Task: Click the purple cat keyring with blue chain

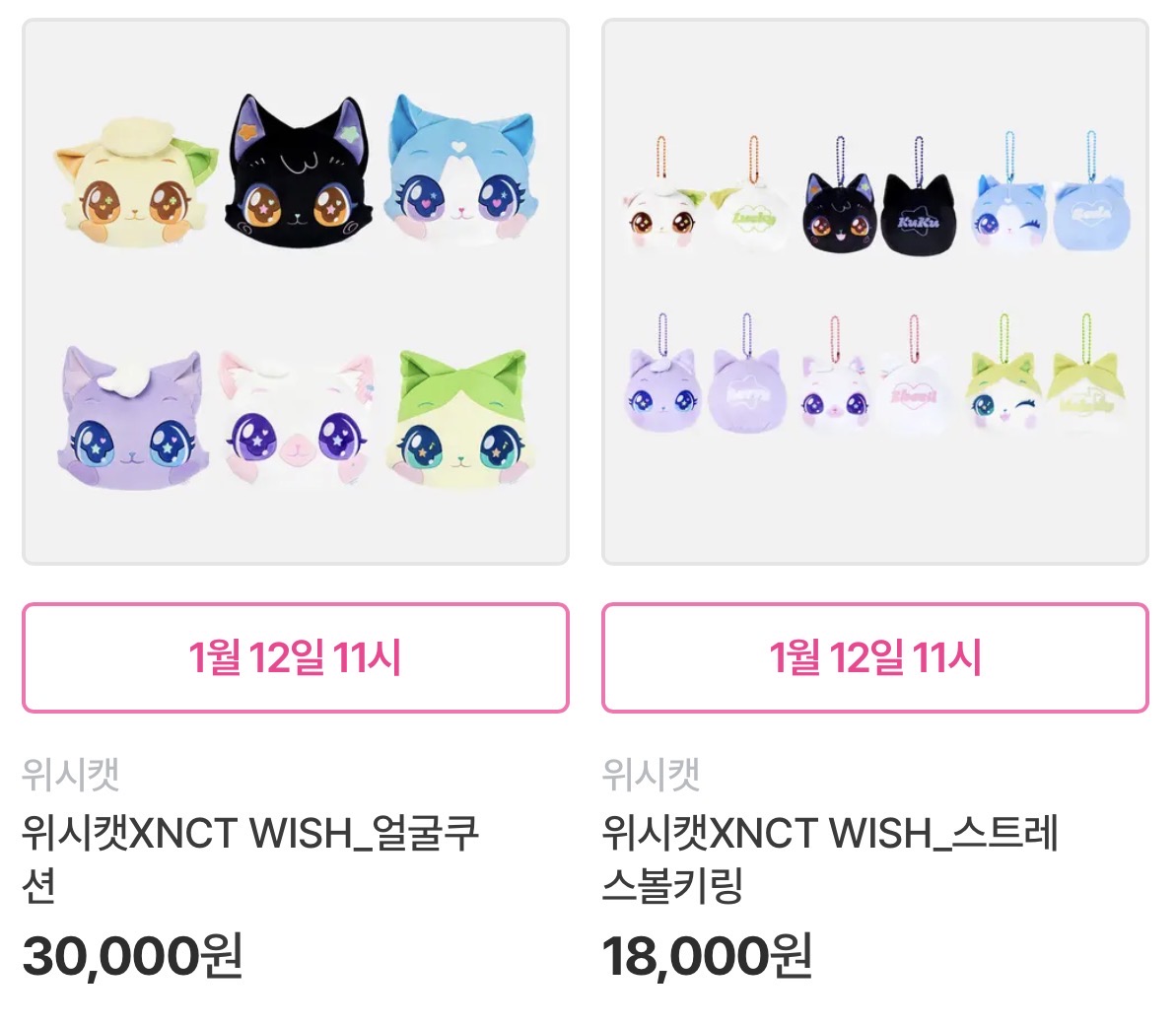Action: point(663,373)
